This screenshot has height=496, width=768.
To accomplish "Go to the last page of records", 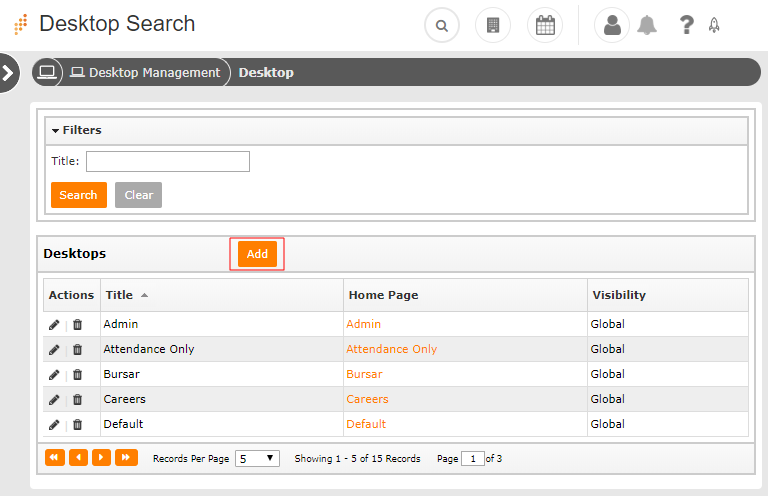I will [126, 458].
